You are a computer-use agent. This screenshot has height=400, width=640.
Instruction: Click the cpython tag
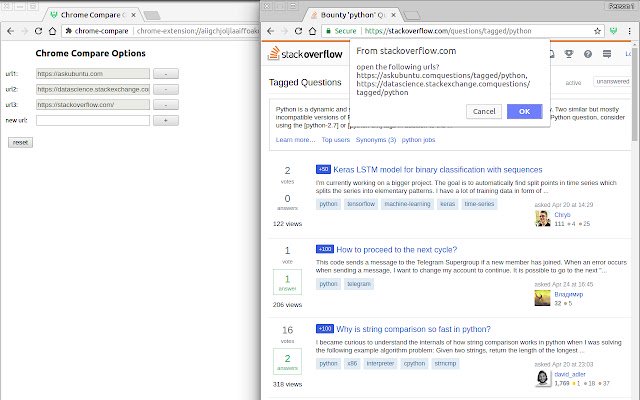[x=414, y=364]
